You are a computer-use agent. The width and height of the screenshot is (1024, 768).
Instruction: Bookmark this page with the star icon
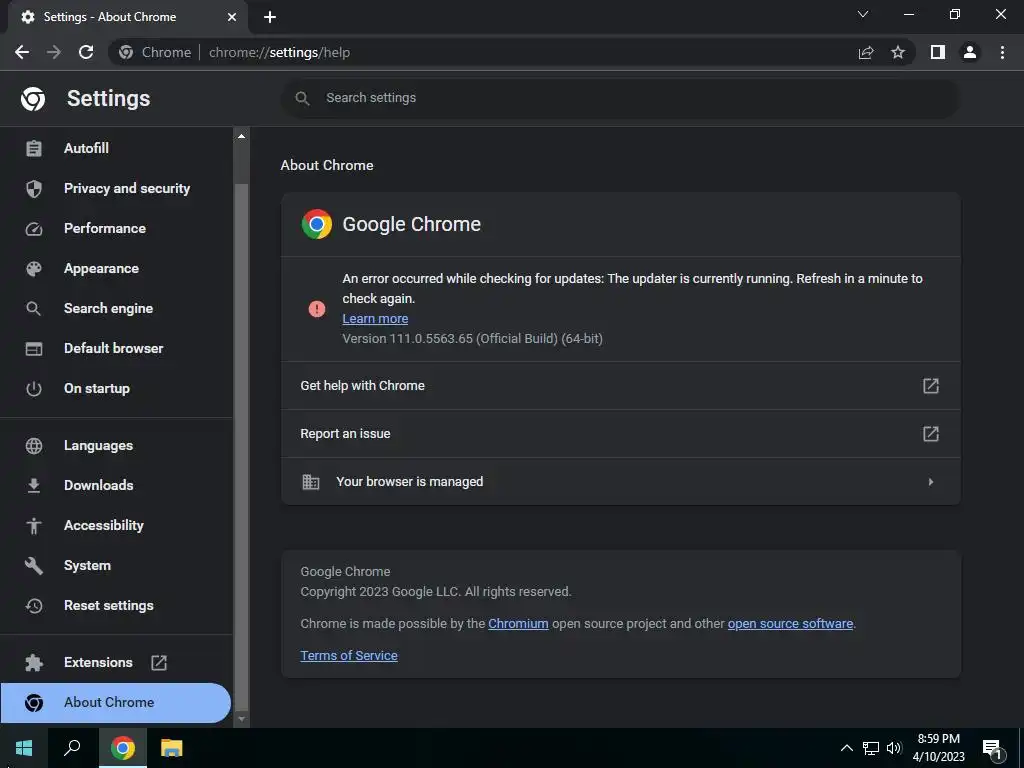click(x=898, y=52)
